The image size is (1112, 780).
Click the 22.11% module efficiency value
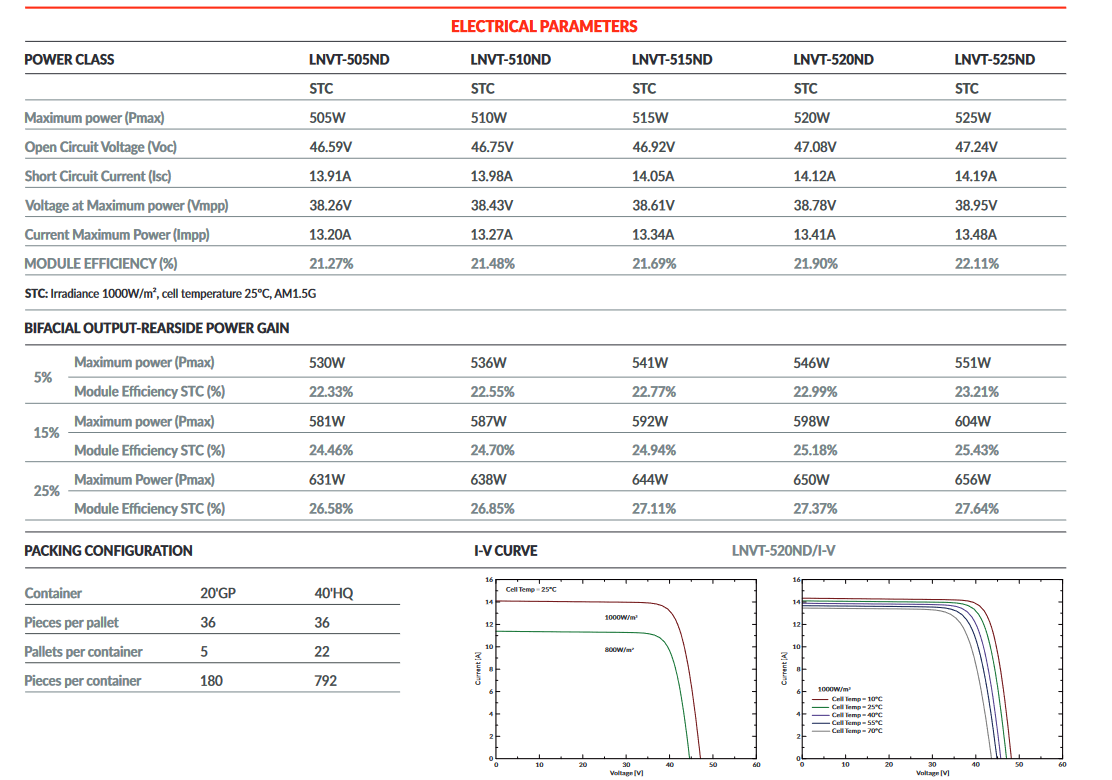click(976, 264)
